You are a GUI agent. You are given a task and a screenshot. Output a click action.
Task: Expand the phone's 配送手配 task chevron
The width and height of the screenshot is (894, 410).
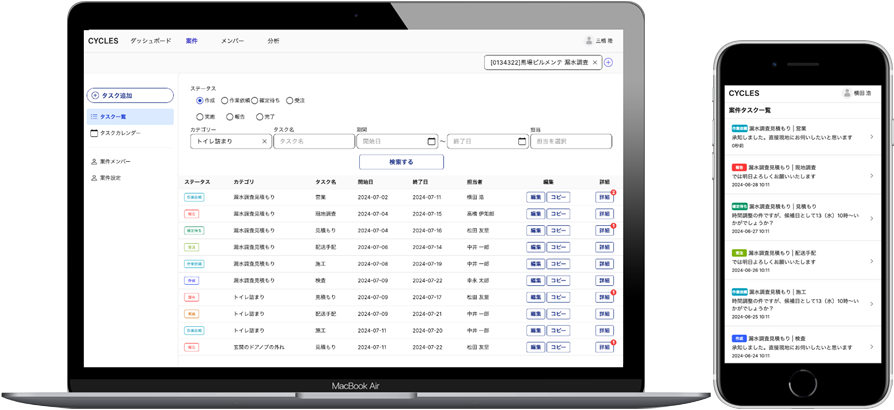point(872,261)
